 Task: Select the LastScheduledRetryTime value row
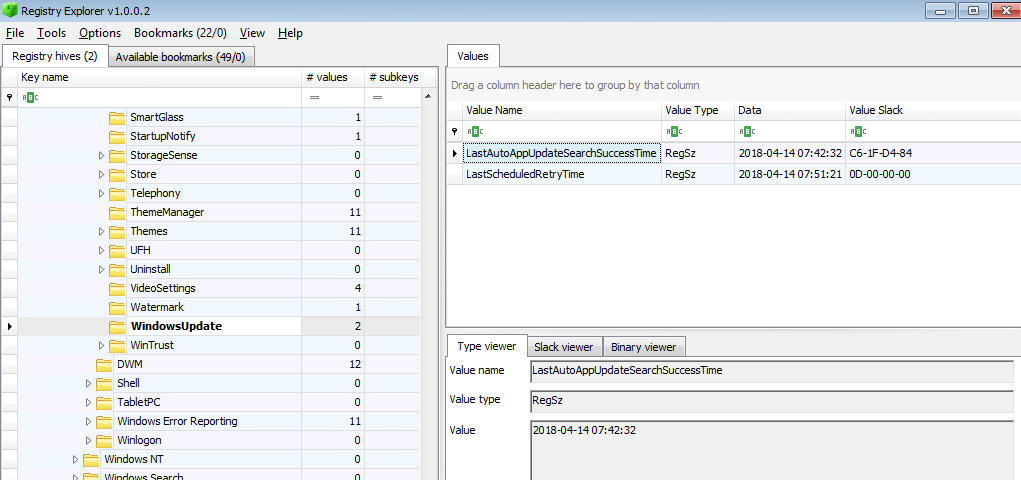tap(734, 175)
